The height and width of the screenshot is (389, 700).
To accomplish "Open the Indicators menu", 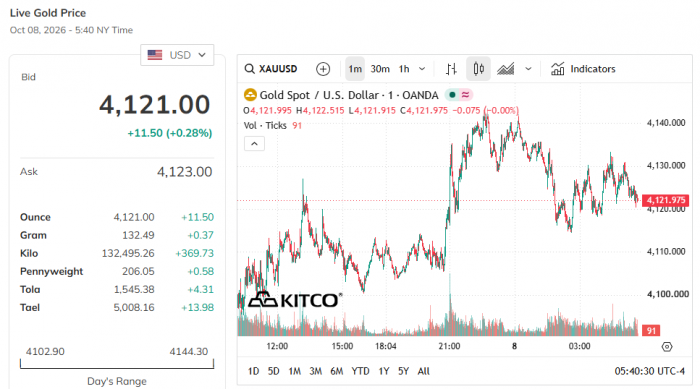I will [583, 69].
